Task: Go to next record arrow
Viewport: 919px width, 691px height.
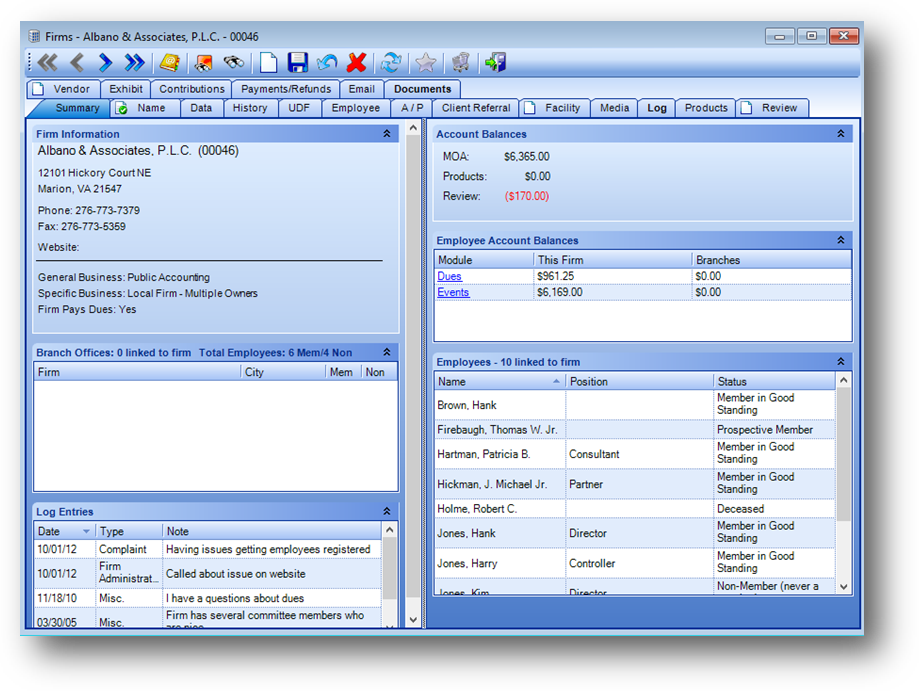Action: tap(105, 62)
